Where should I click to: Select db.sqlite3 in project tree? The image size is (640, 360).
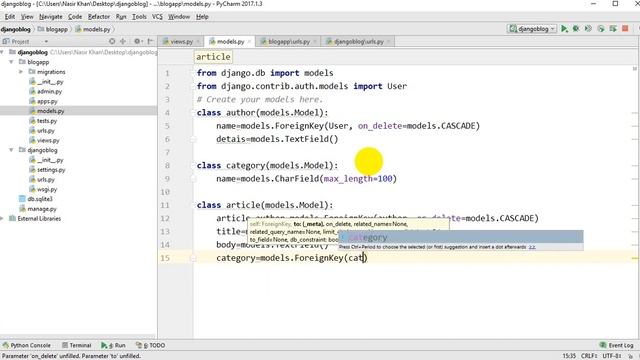point(40,199)
